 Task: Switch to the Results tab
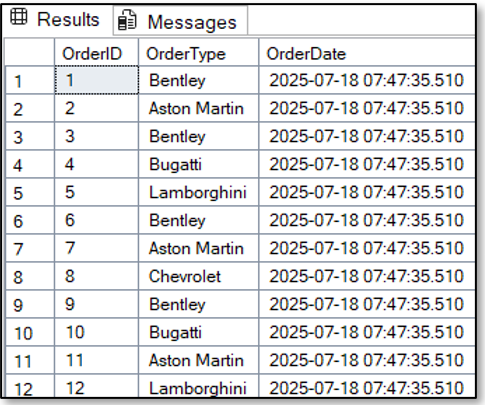tap(57, 19)
